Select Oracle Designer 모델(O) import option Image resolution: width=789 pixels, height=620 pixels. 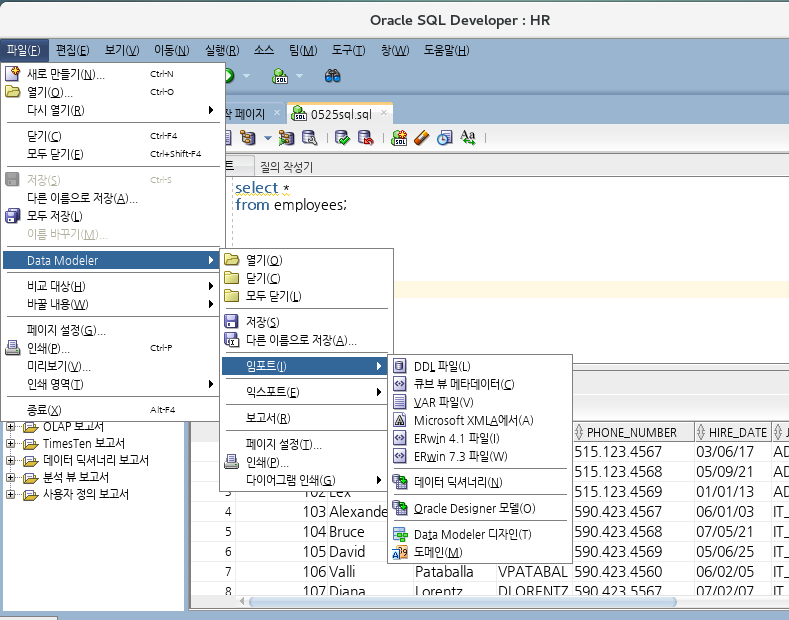pyautogui.click(x=480, y=509)
